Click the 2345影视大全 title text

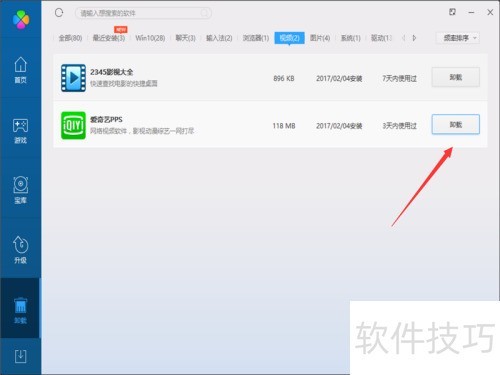click(x=112, y=72)
